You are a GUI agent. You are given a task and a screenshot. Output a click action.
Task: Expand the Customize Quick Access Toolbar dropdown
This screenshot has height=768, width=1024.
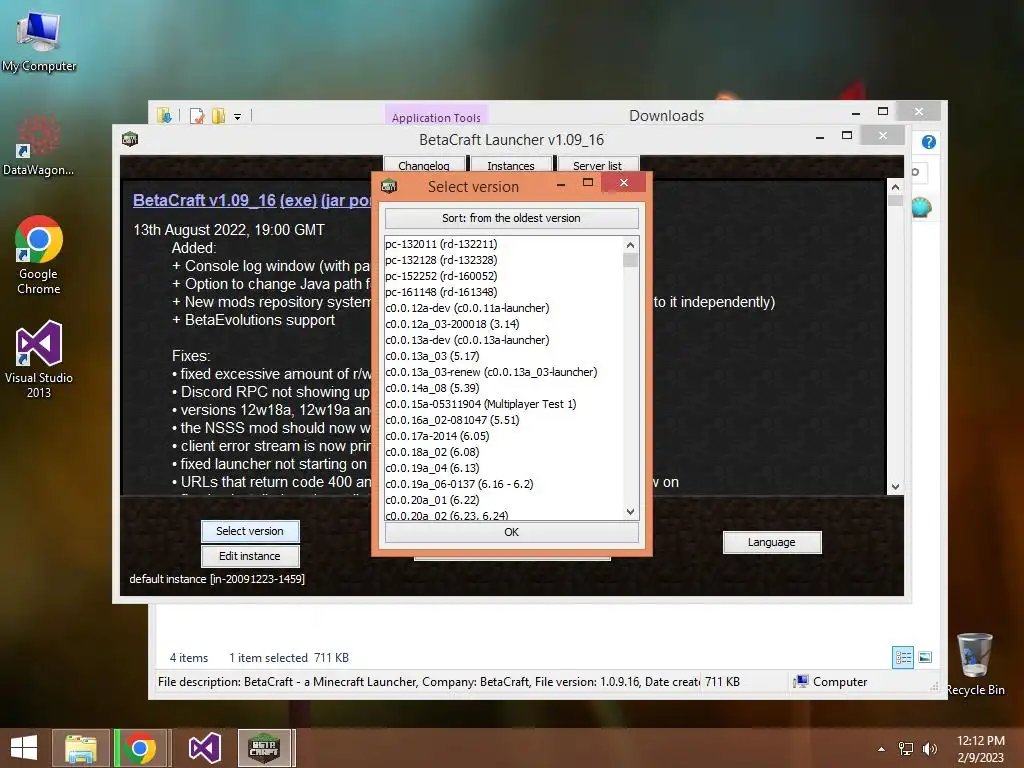tap(238, 117)
